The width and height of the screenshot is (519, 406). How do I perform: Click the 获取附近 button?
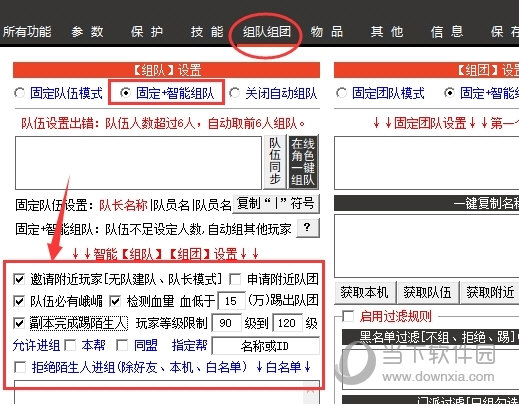tap(490, 293)
